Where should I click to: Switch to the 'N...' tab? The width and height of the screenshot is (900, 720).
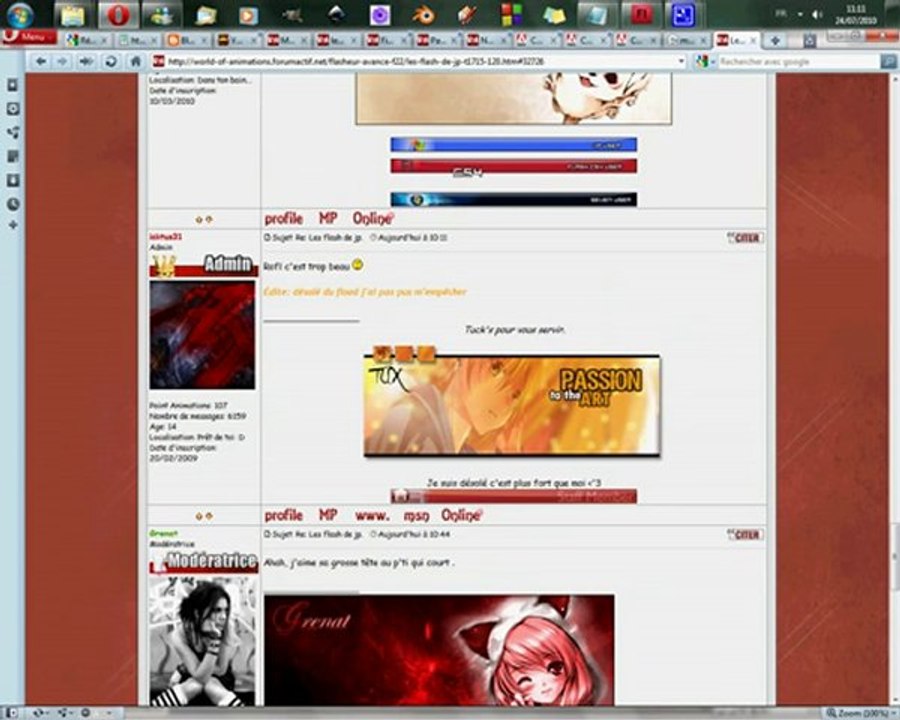487,40
